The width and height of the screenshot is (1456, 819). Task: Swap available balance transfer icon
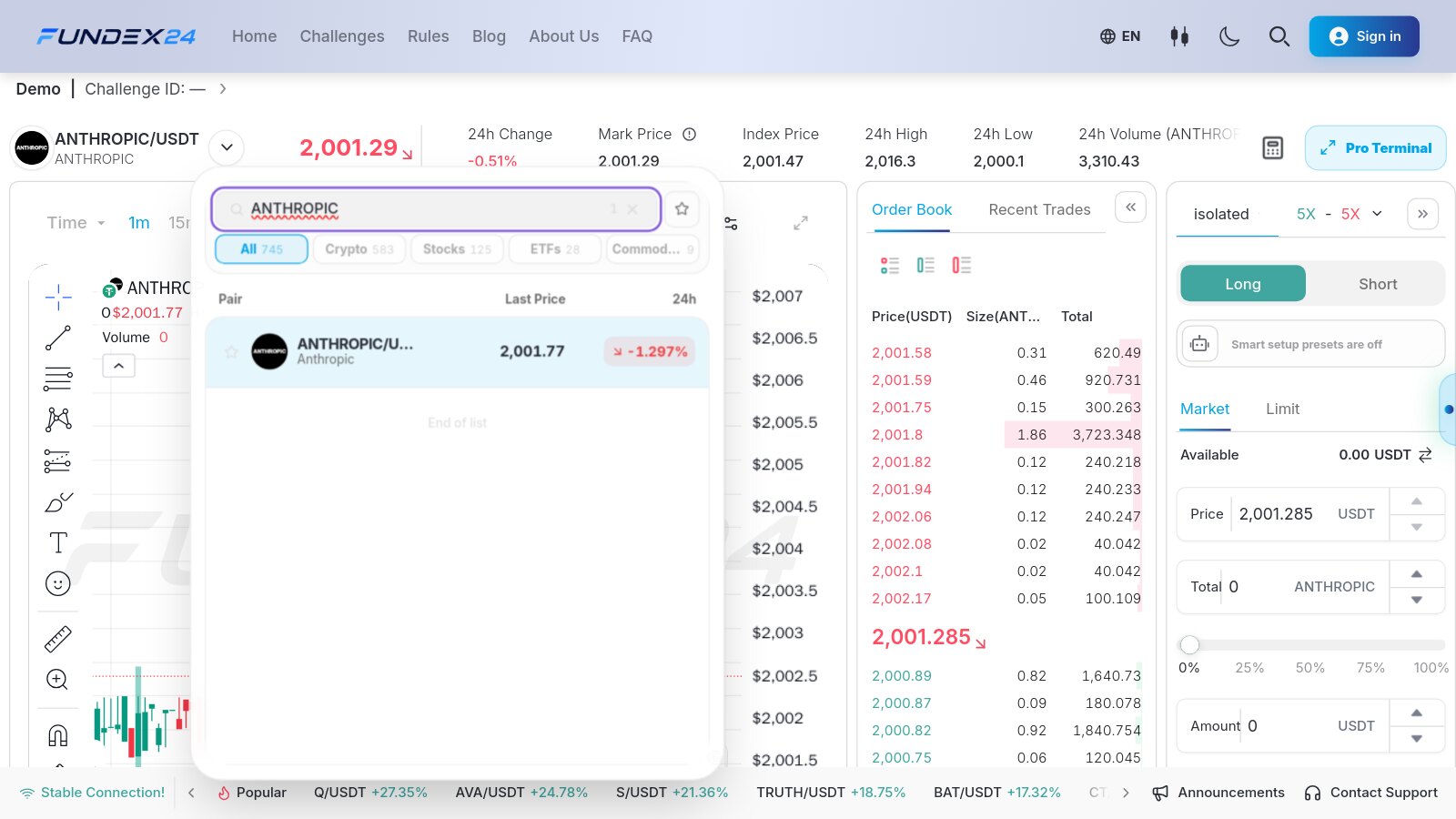click(x=1425, y=455)
